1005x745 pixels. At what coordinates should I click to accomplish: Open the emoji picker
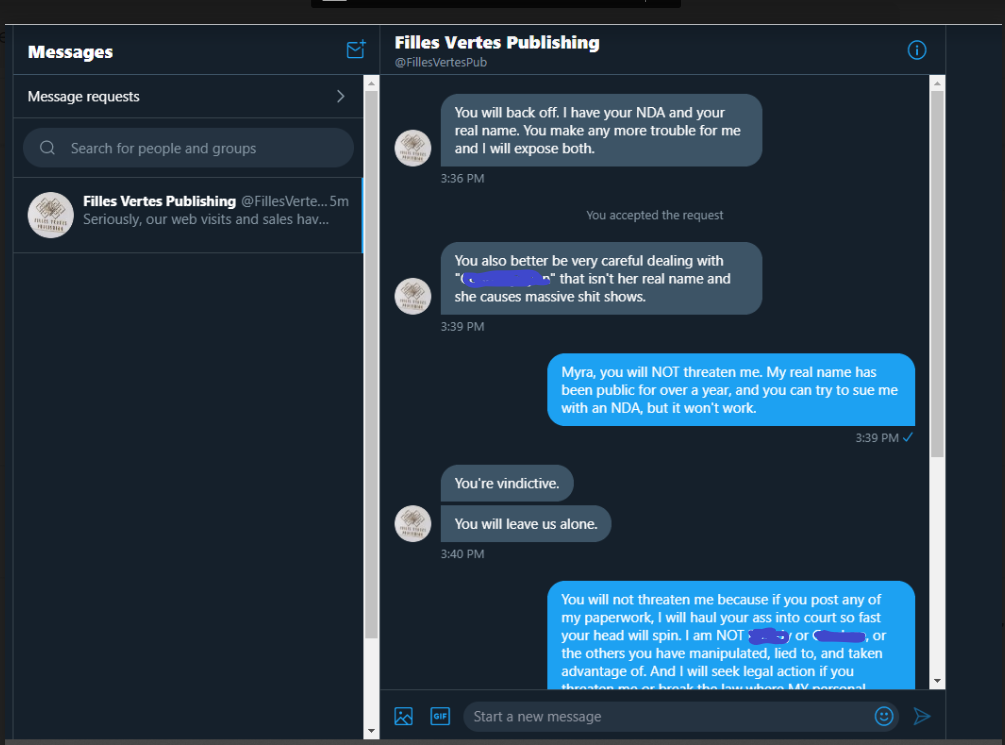[884, 716]
